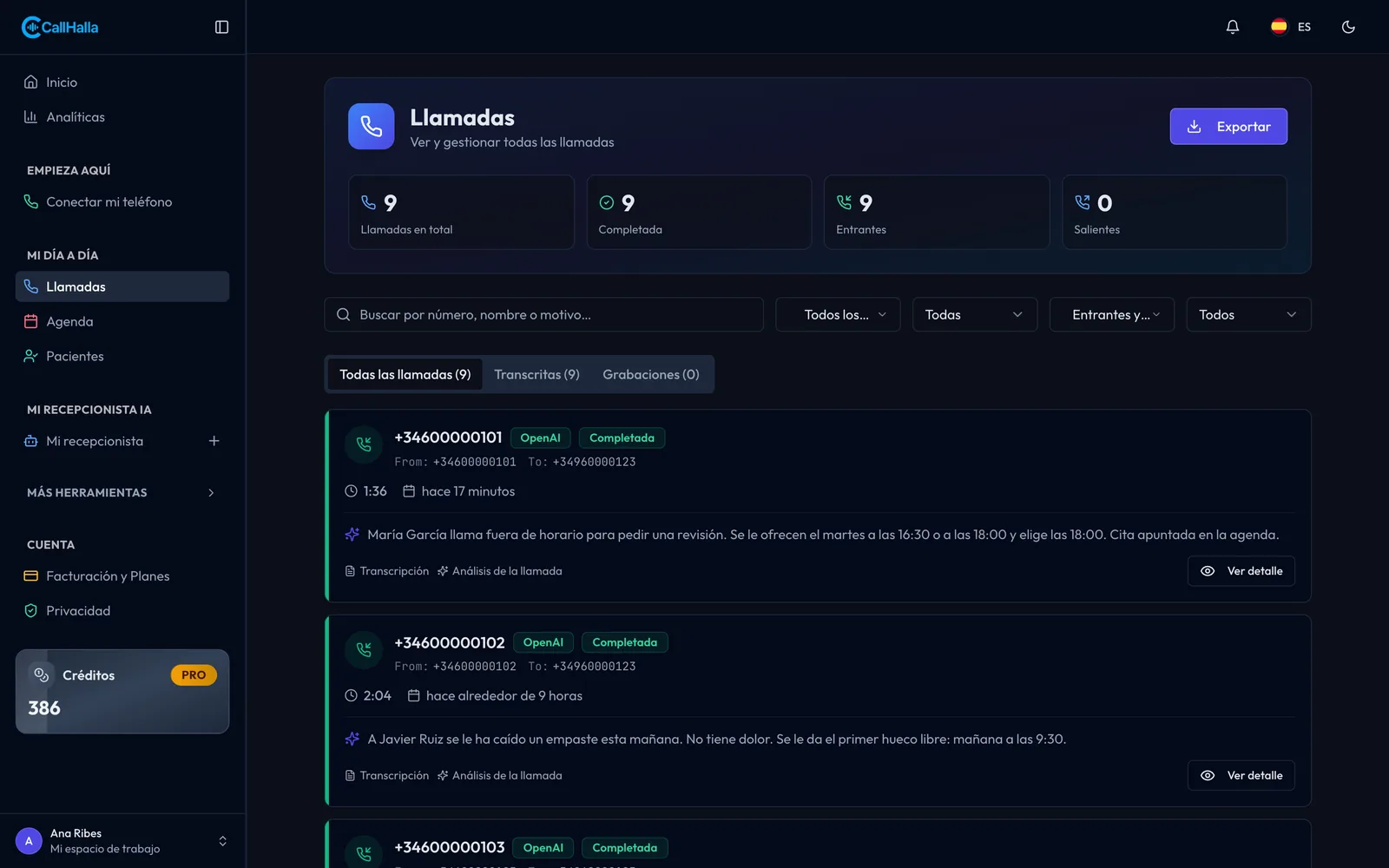Select Todas las llamadas tab

point(405,375)
